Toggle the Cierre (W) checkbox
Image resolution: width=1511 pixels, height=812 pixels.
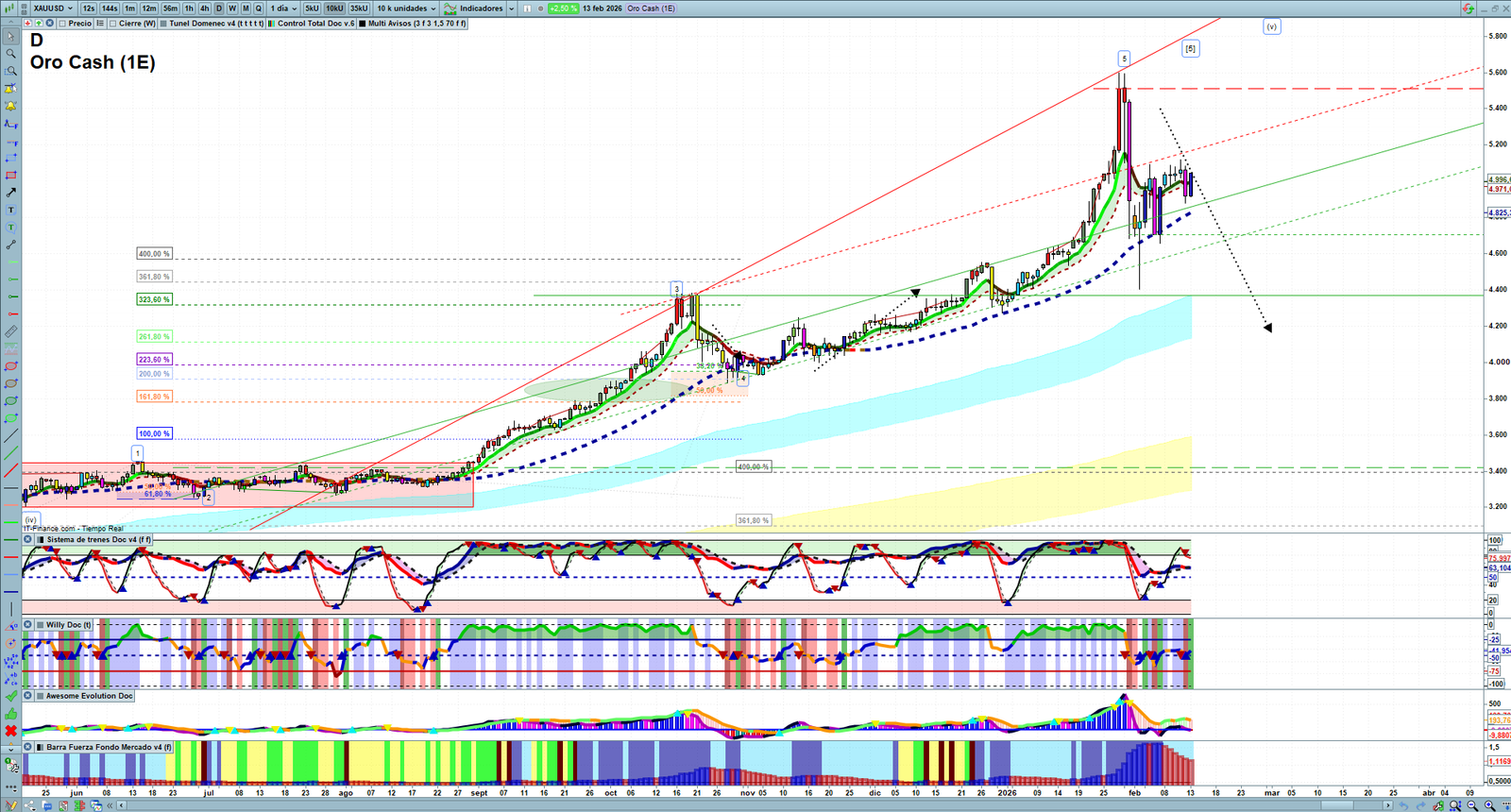(113, 24)
